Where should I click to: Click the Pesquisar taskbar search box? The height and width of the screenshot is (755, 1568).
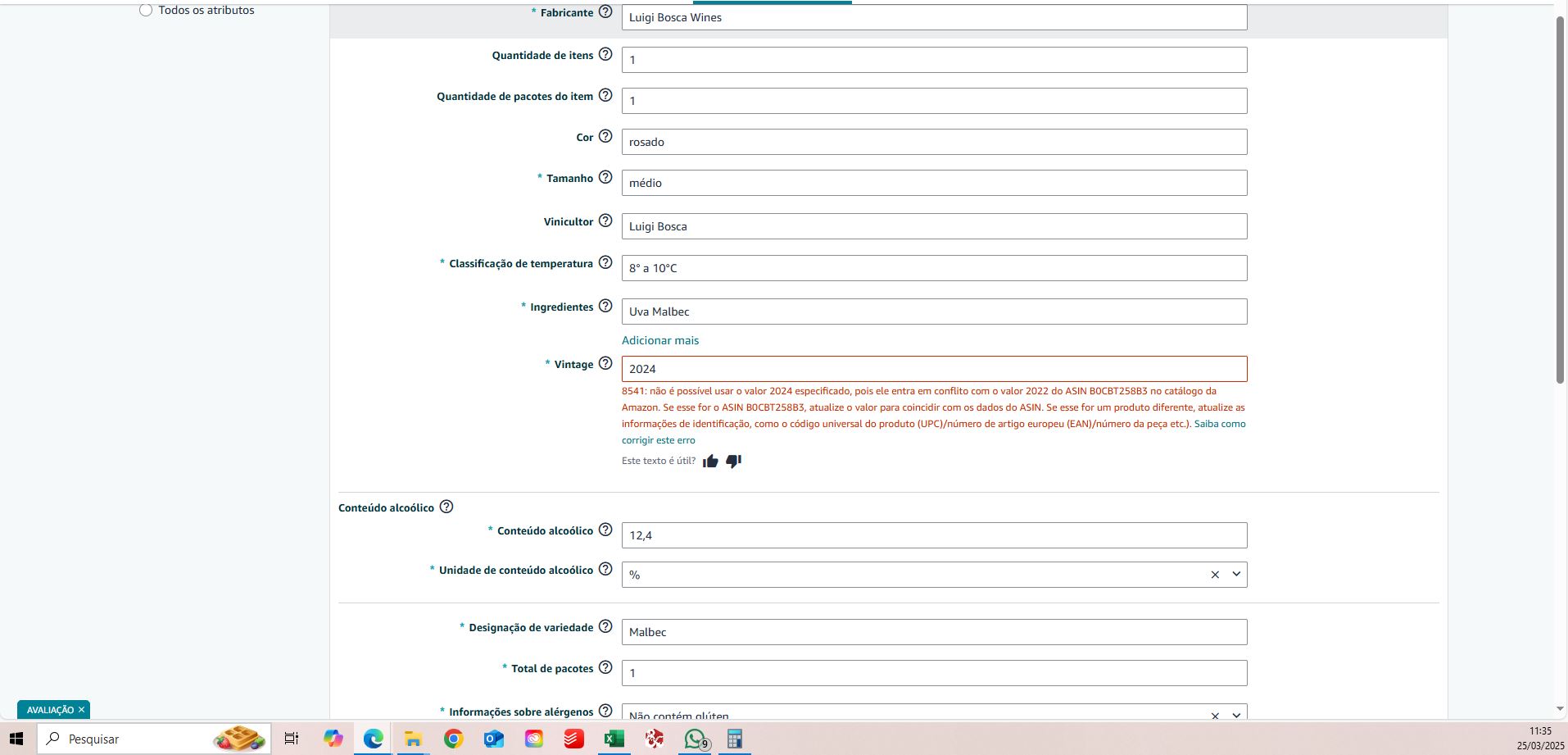tap(154, 739)
